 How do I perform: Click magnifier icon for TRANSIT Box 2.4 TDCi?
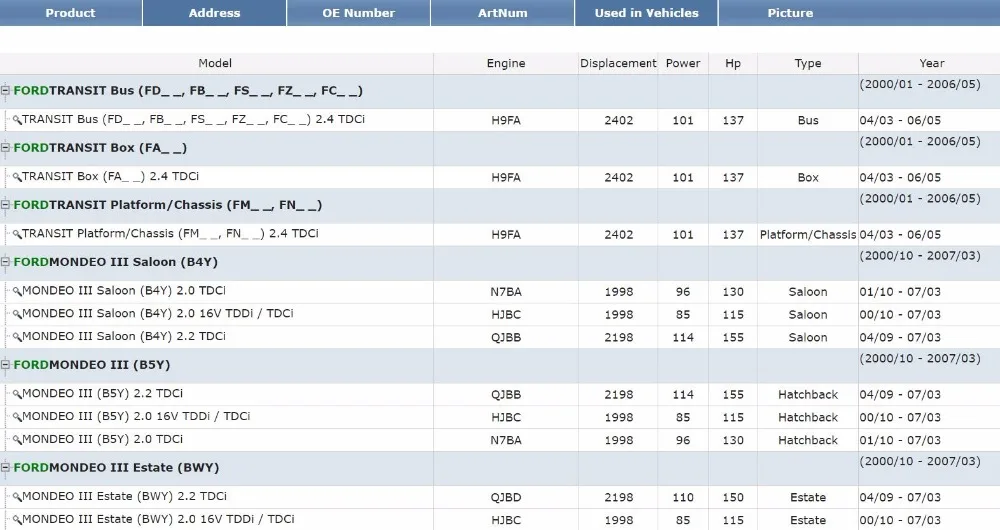pos(17,177)
